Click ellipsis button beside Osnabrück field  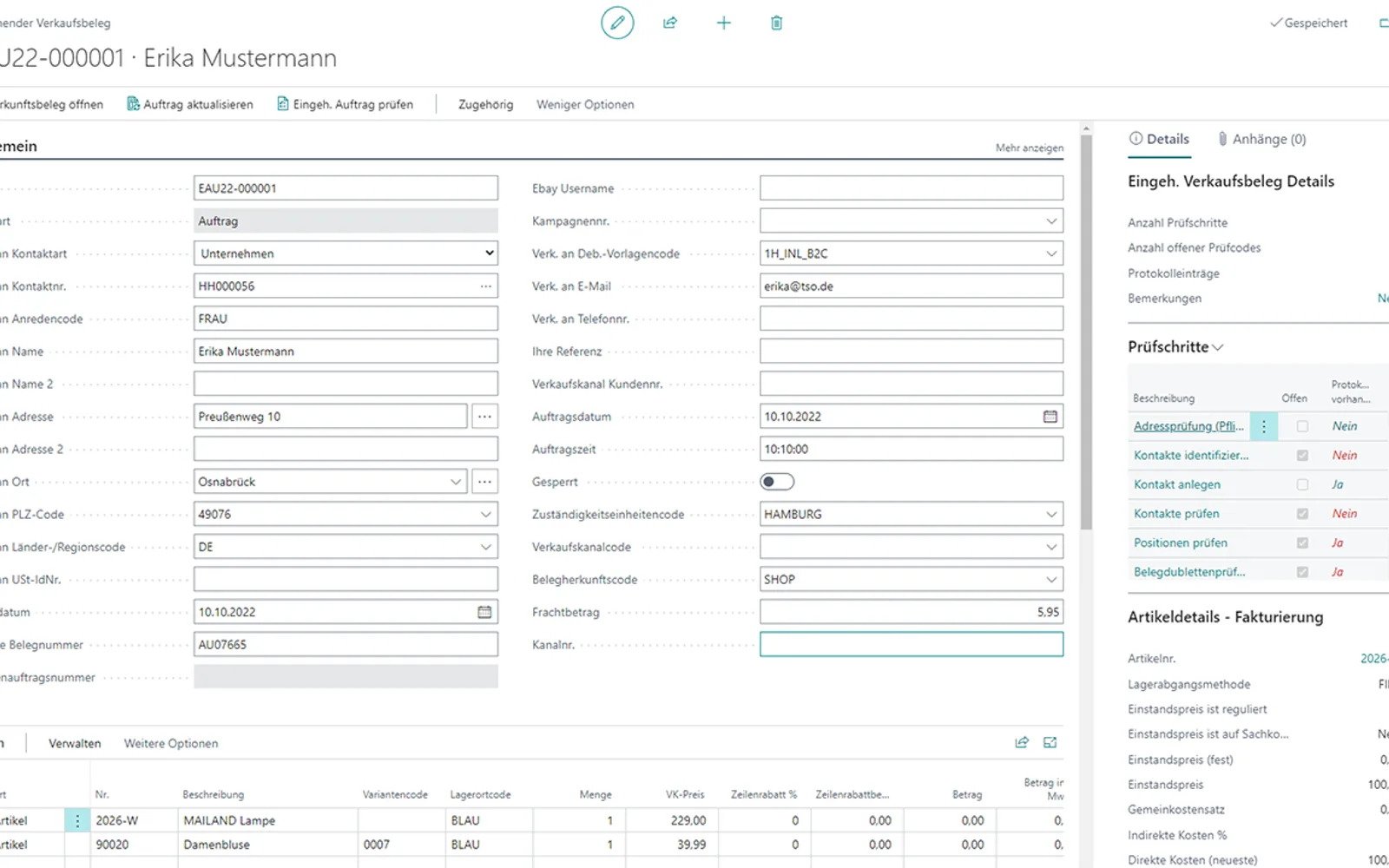click(x=484, y=482)
